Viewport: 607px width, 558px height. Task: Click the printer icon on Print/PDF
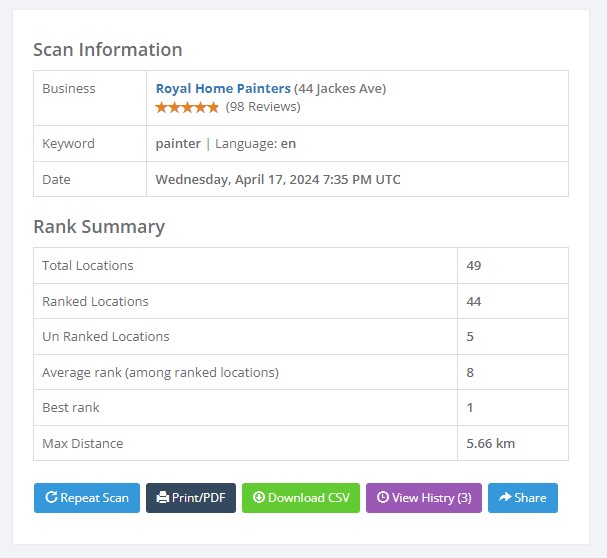point(162,498)
